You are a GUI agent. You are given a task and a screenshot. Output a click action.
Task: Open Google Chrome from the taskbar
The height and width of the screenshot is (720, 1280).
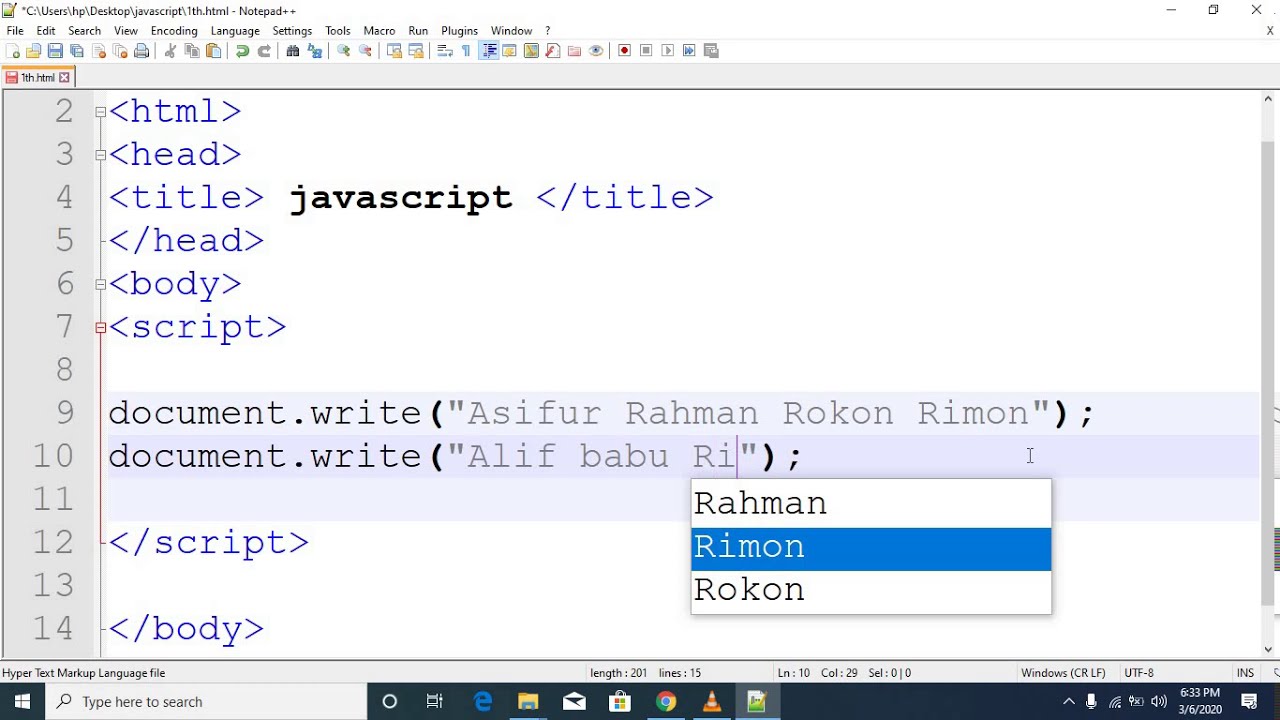666,702
